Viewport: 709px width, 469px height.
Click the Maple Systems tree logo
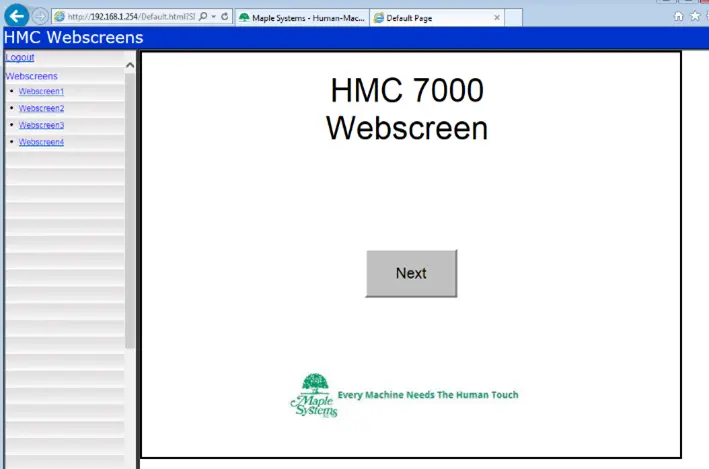[314, 395]
